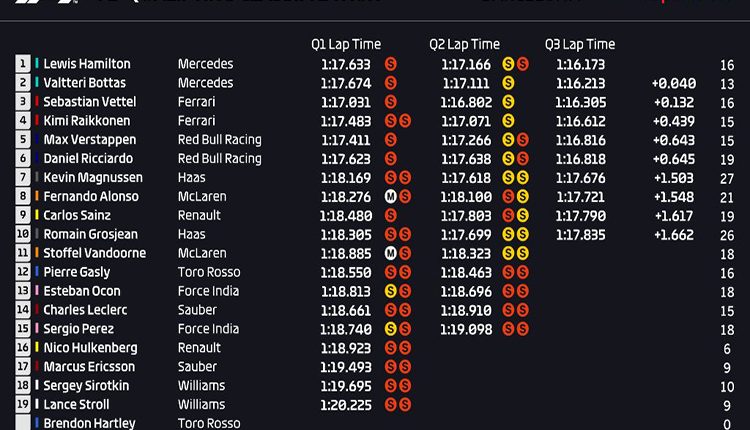750x430 pixels.
Task: Click position number box 7
Action: click(x=22, y=177)
